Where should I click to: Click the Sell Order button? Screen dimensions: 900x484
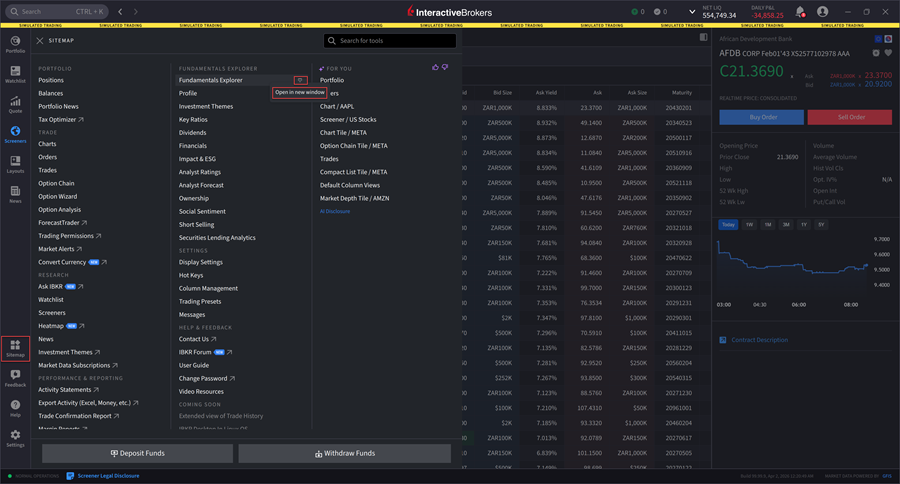pyautogui.click(x=851, y=117)
